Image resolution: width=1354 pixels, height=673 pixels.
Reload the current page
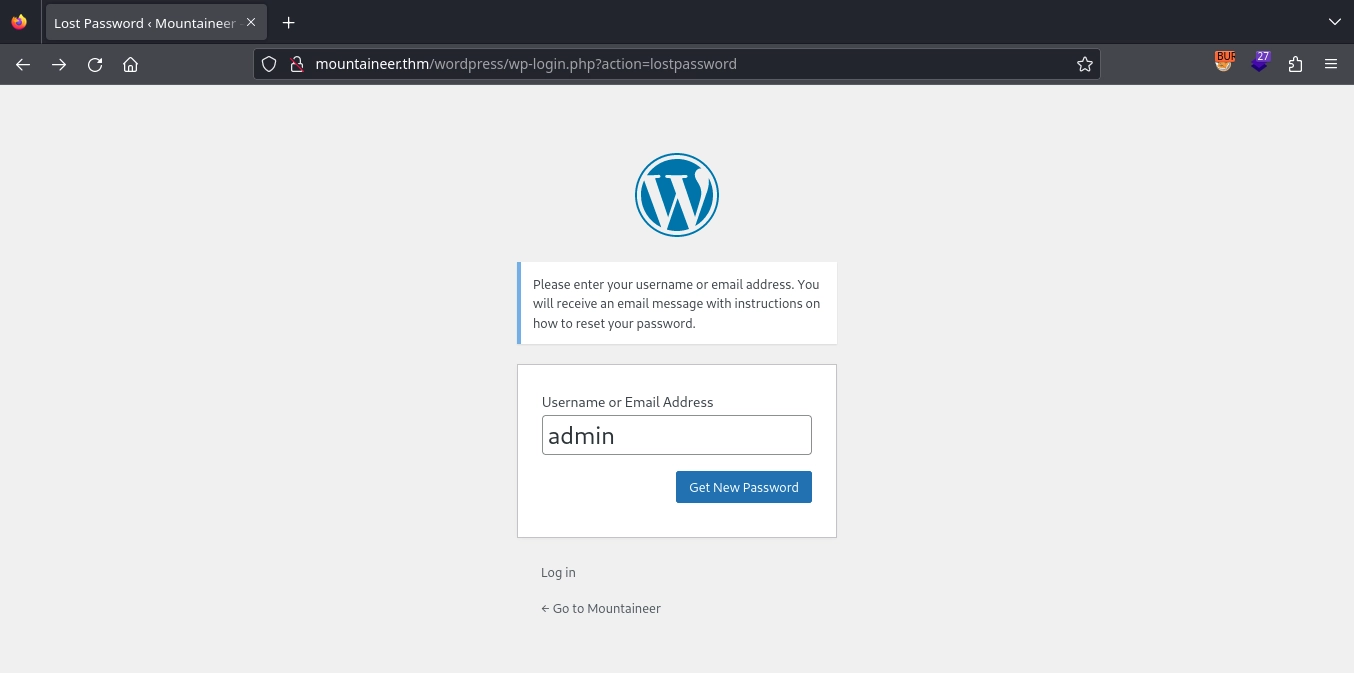[95, 64]
